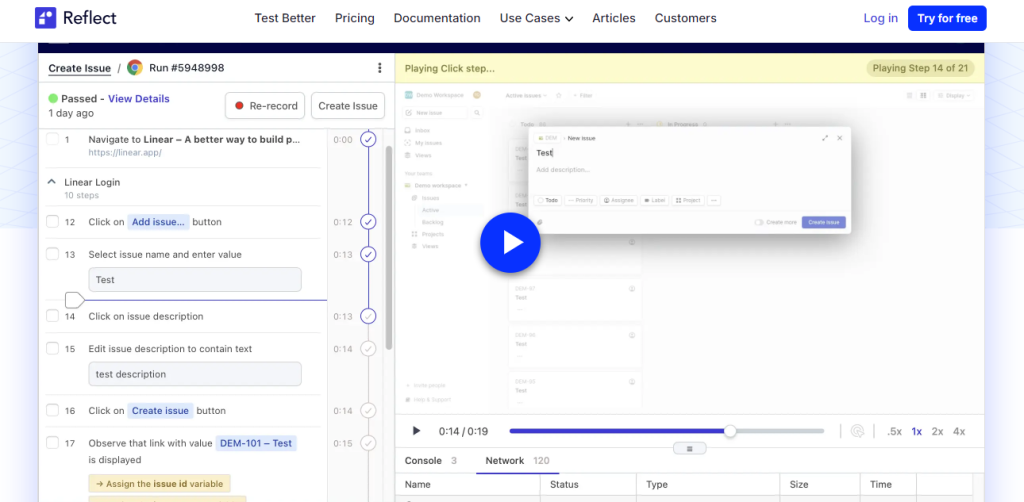The width and height of the screenshot is (1024, 502).
Task: Click the Chrome browser icon by Run #5948998
Action: [135, 68]
